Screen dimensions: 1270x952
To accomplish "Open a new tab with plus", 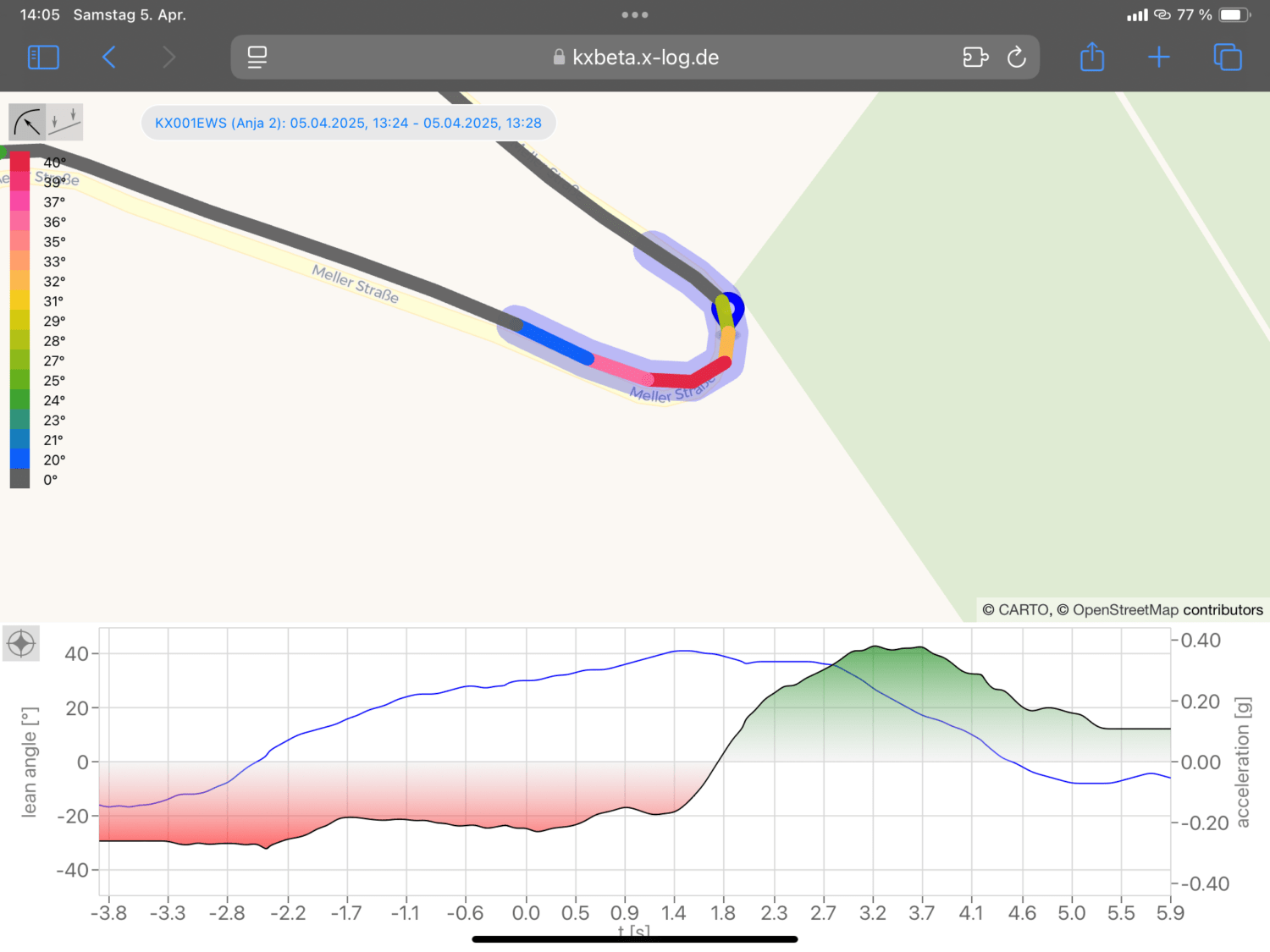I will point(1159,58).
